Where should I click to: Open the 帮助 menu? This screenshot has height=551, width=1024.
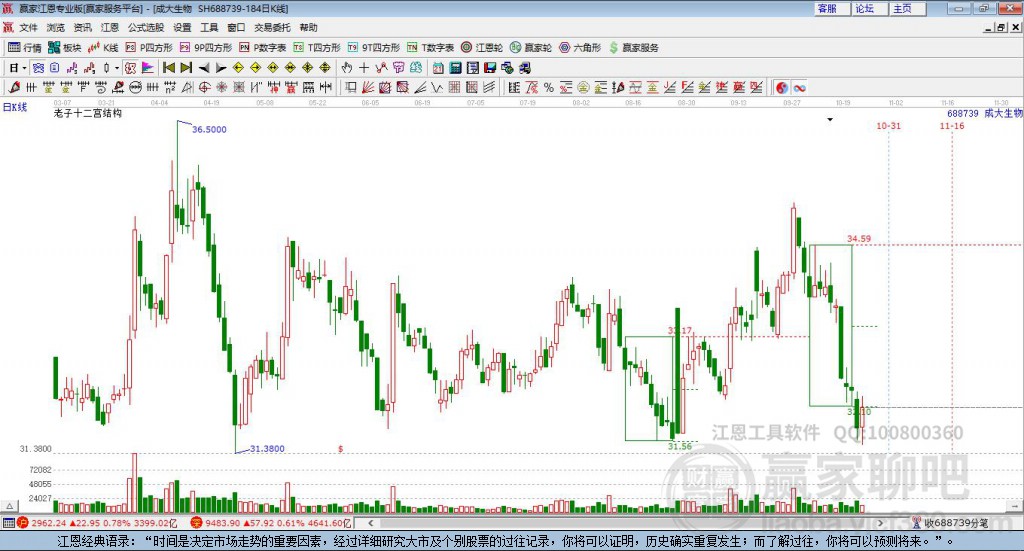(x=308, y=27)
